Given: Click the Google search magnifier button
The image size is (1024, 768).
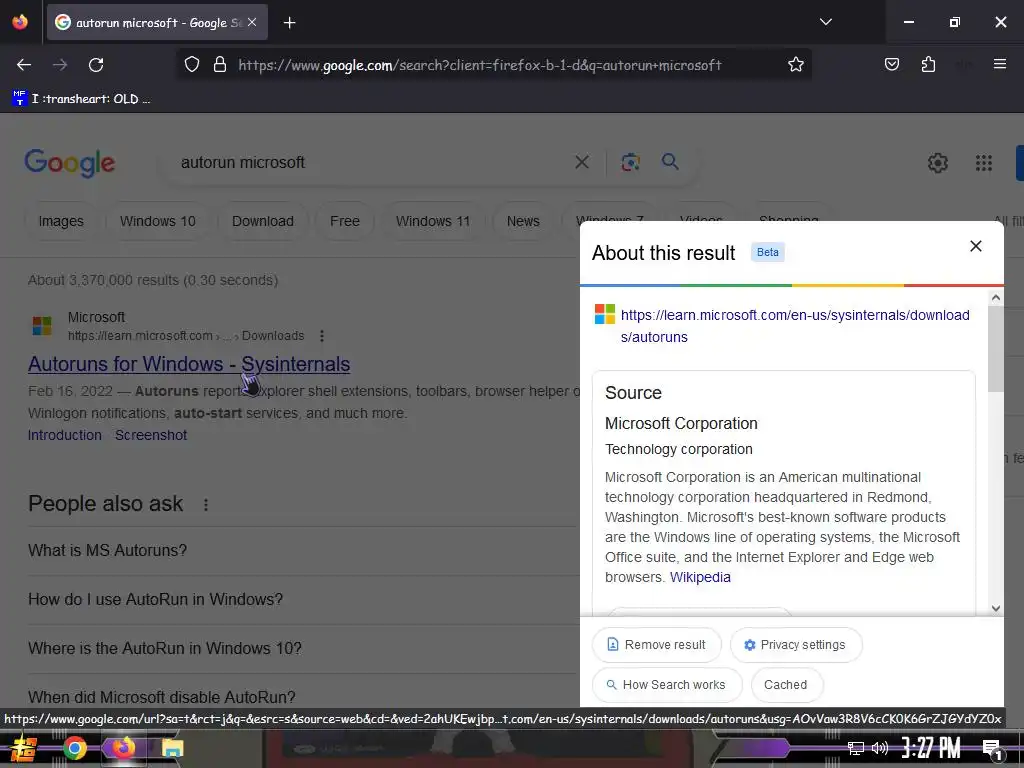Looking at the screenshot, I should [x=670, y=161].
